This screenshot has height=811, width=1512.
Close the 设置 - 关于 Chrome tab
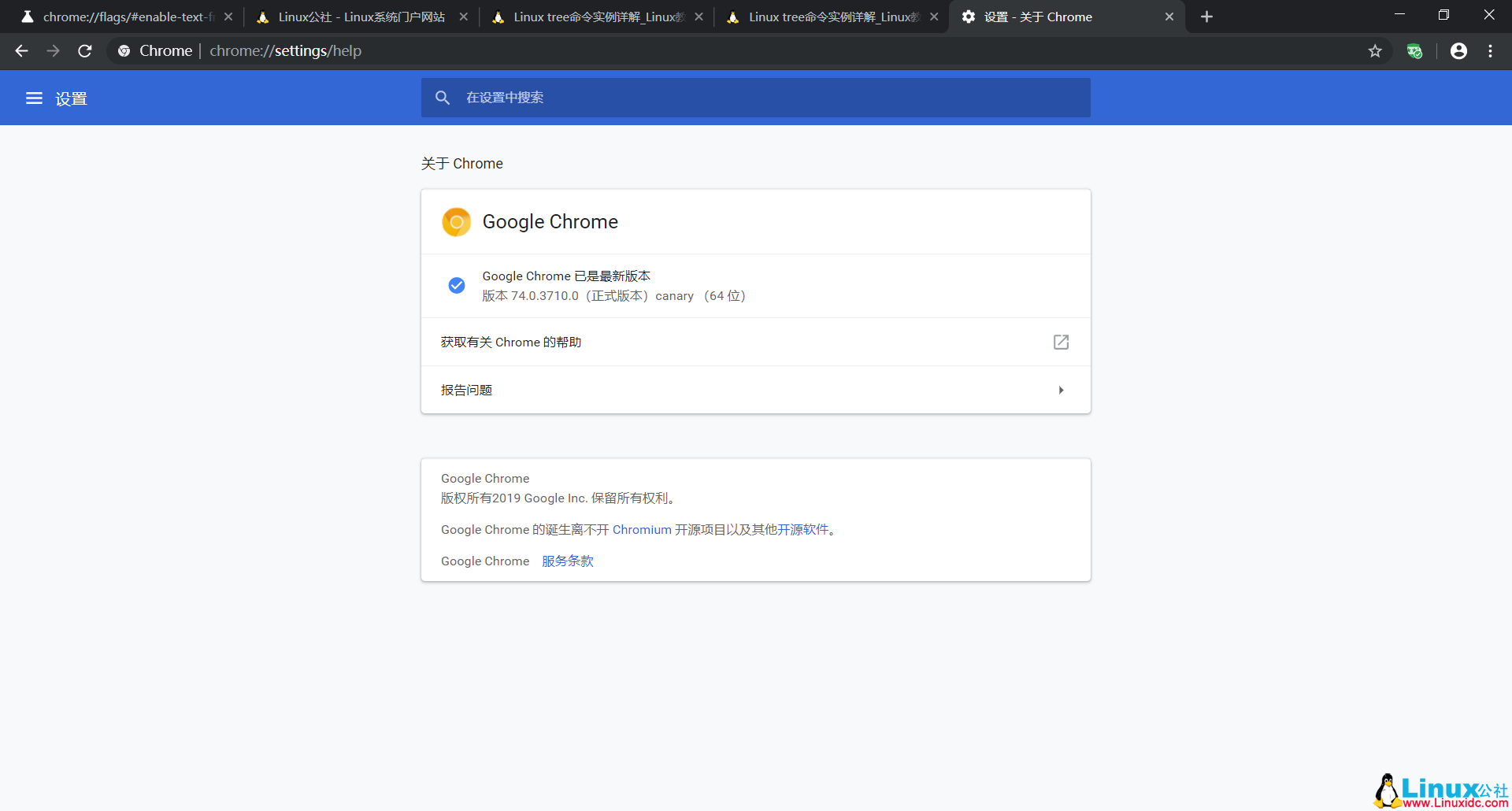coord(1169,17)
